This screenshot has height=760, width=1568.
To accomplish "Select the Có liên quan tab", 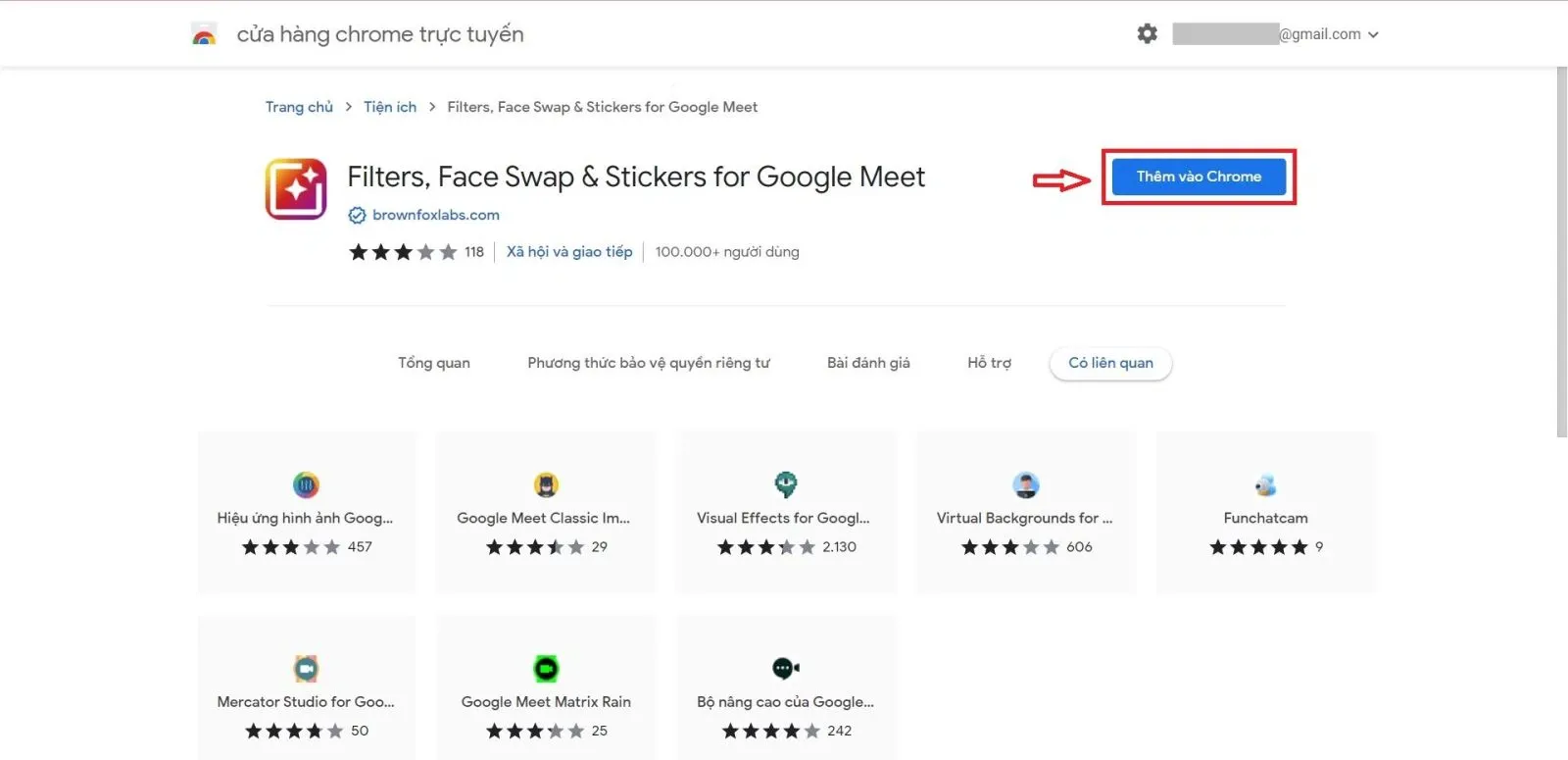I will (1110, 363).
